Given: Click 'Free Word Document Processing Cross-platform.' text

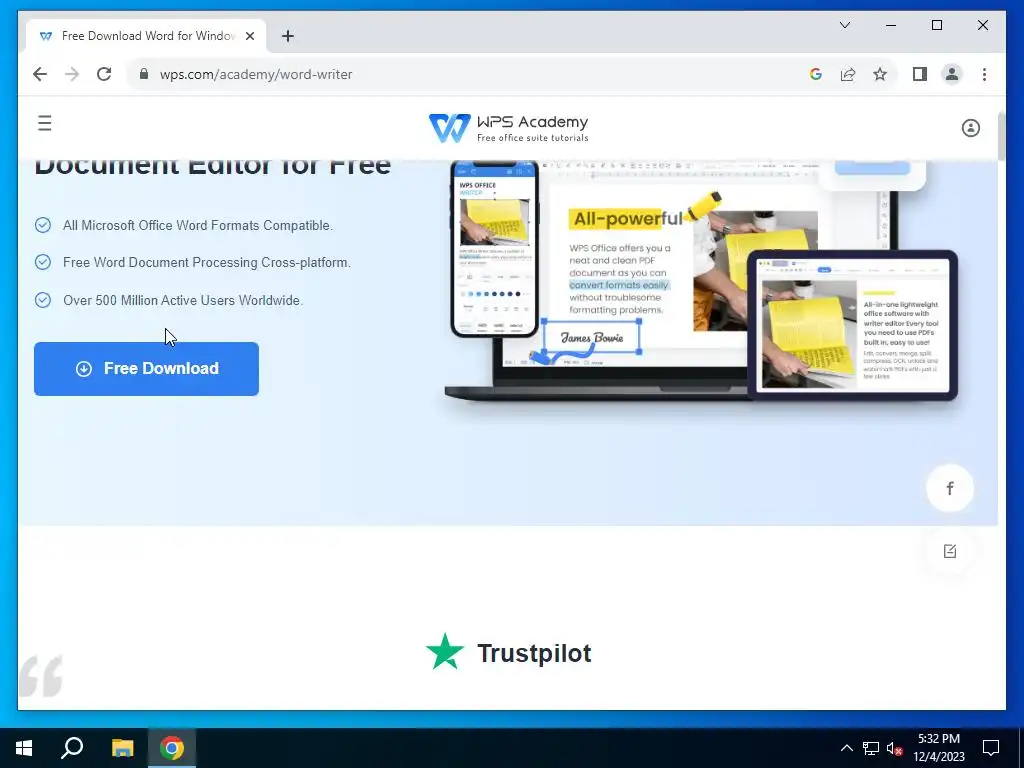Looking at the screenshot, I should 207,263.
